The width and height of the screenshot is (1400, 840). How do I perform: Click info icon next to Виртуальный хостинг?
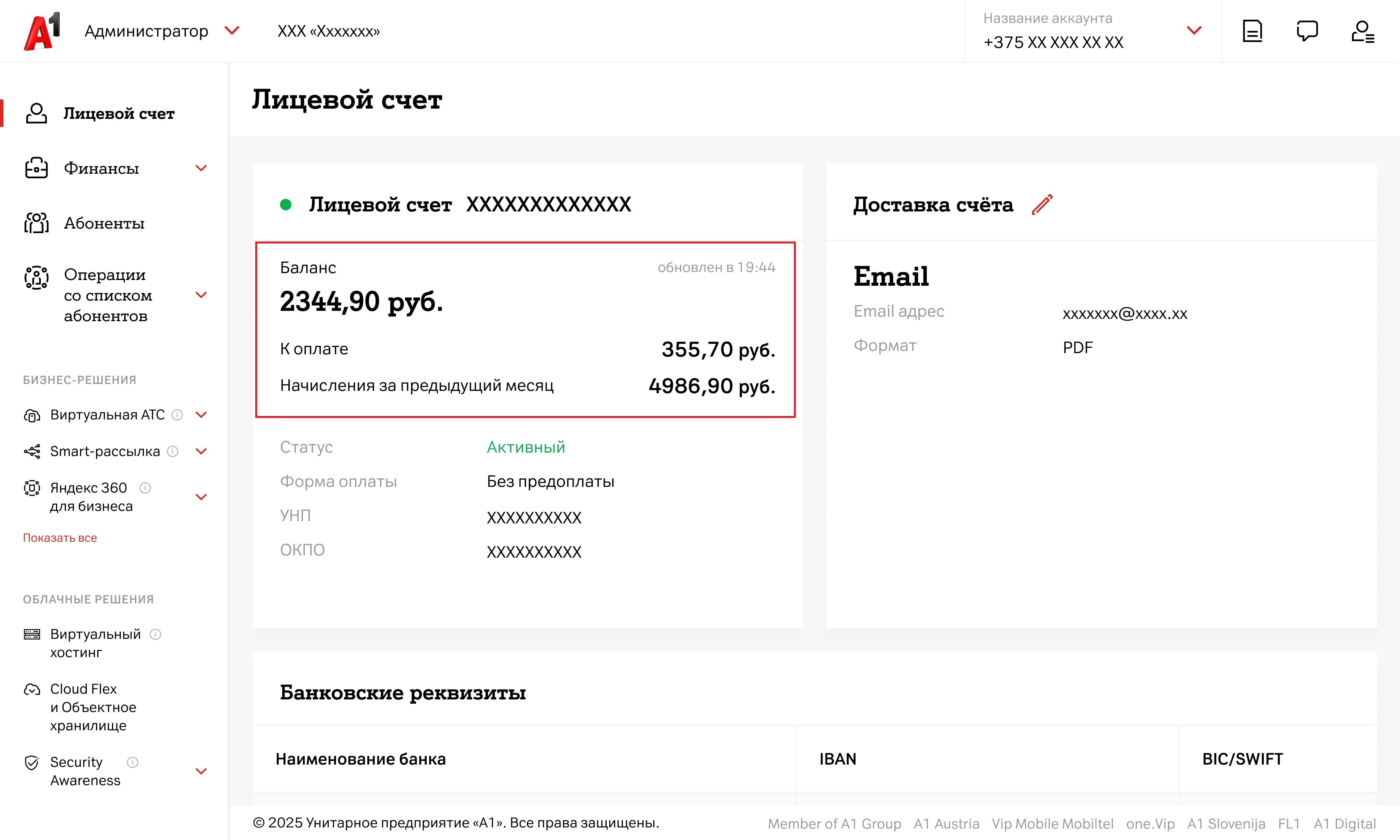155,634
